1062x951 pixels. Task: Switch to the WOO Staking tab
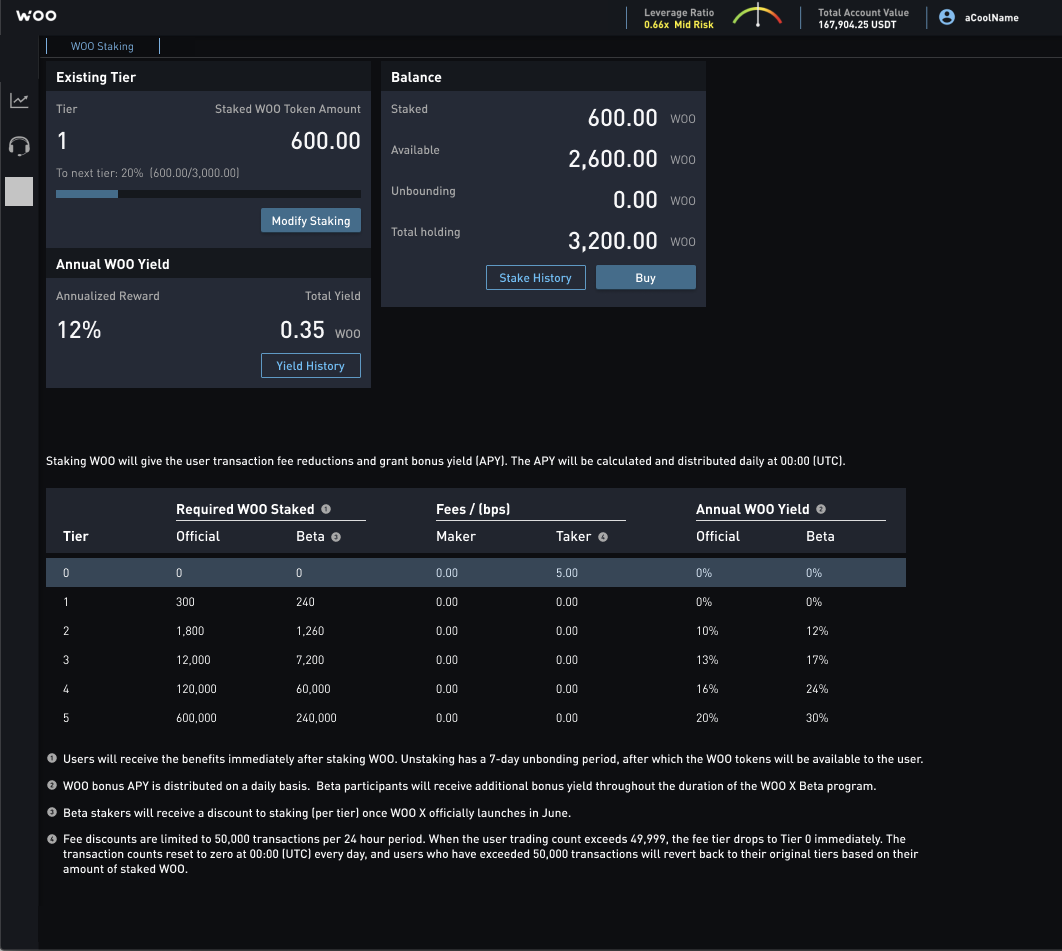[x=102, y=46]
